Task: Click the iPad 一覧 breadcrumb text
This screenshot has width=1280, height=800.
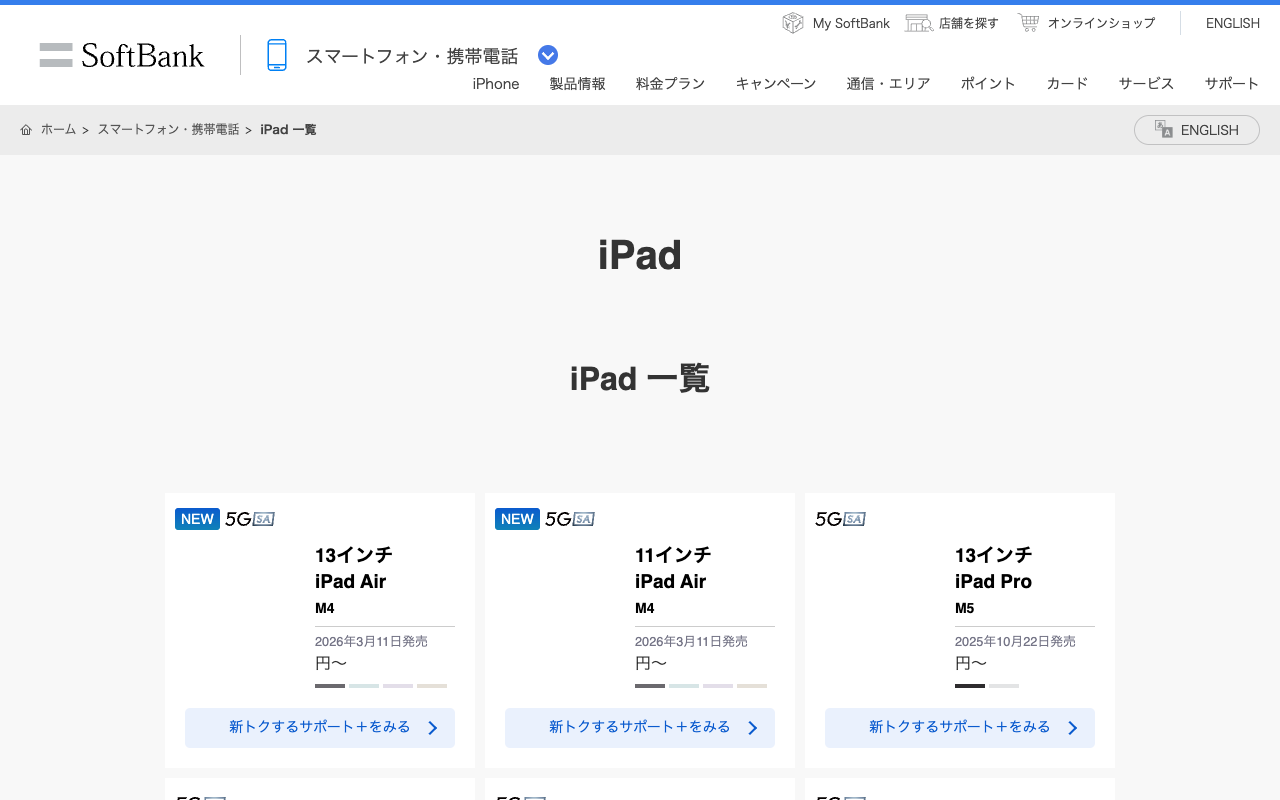Action: pos(288,130)
